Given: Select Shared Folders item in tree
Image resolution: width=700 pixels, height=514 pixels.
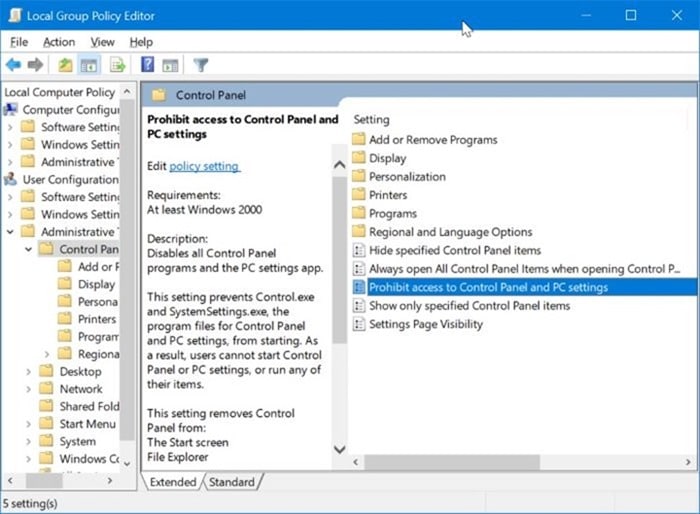Looking at the screenshot, I should tap(89, 406).
